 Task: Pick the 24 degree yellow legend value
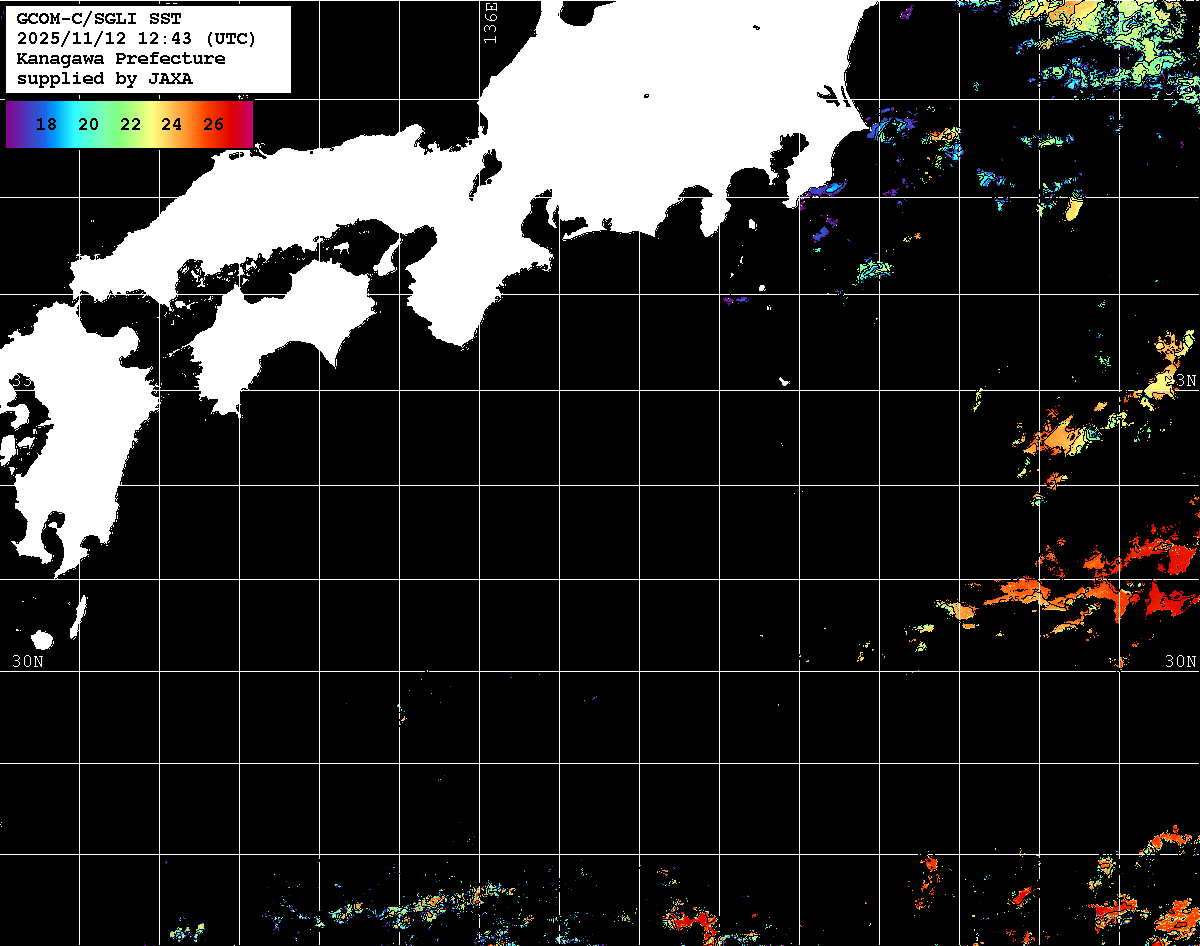[171, 125]
